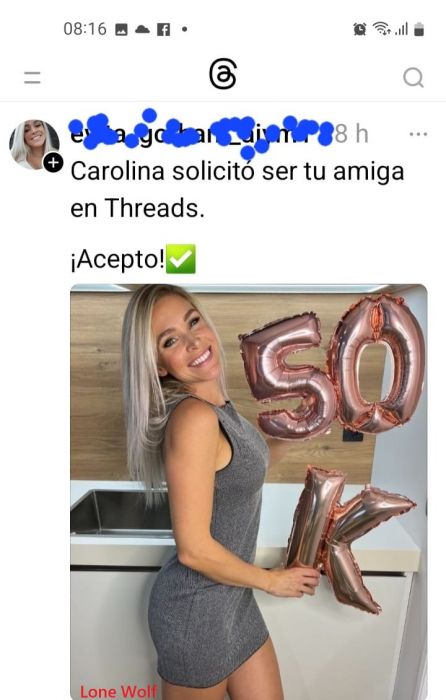The width and height of the screenshot is (446, 700).
Task: Open search with the magnifier icon
Action: (413, 78)
